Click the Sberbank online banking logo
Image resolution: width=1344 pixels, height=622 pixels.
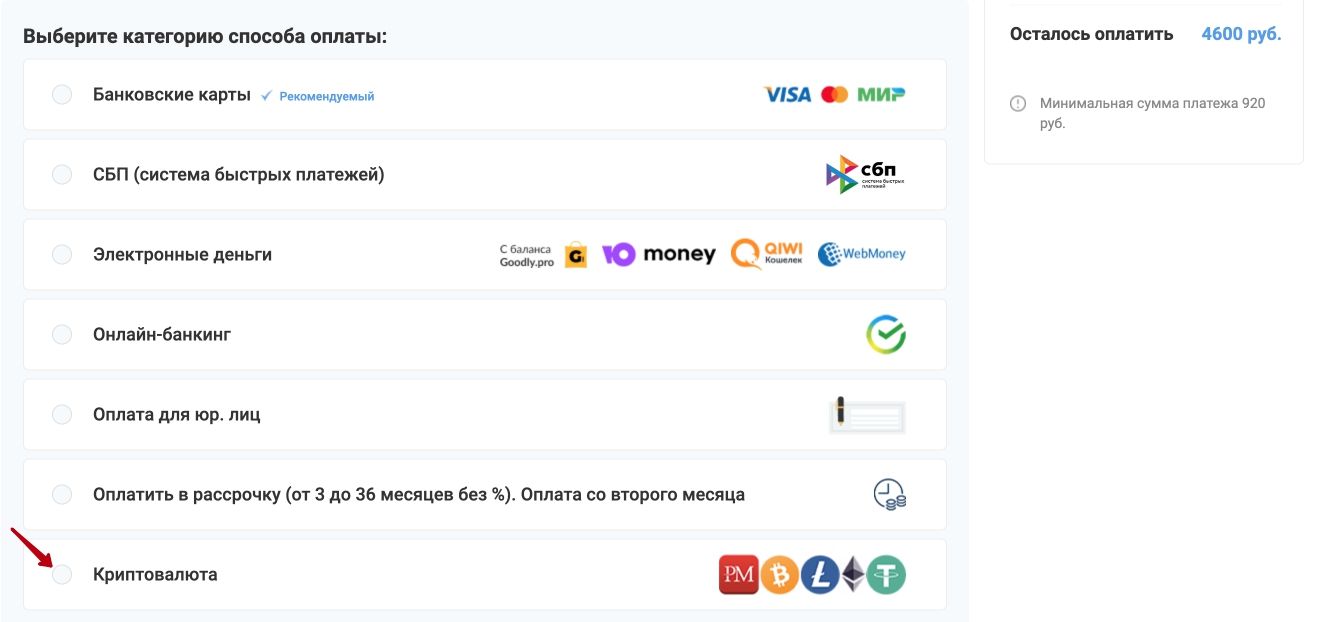click(886, 335)
